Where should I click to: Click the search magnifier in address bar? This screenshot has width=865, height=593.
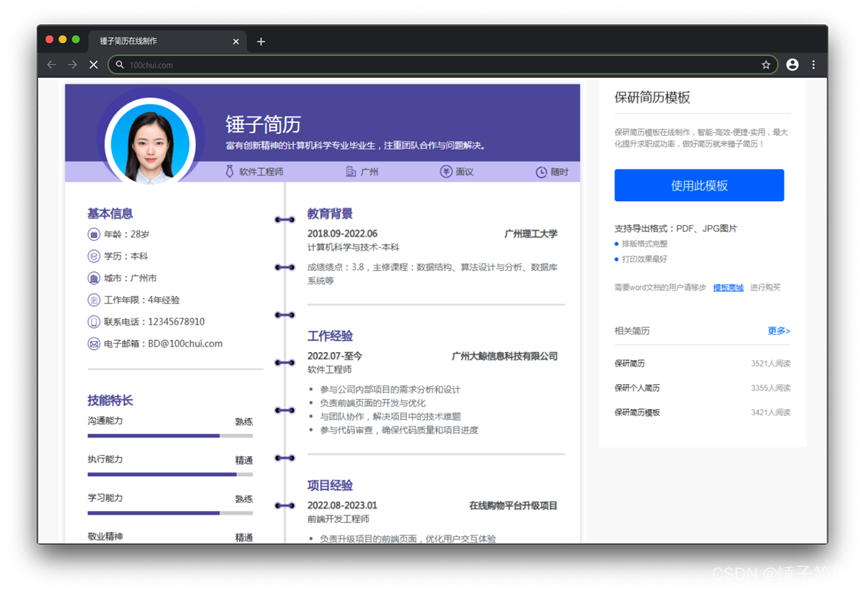[x=119, y=65]
